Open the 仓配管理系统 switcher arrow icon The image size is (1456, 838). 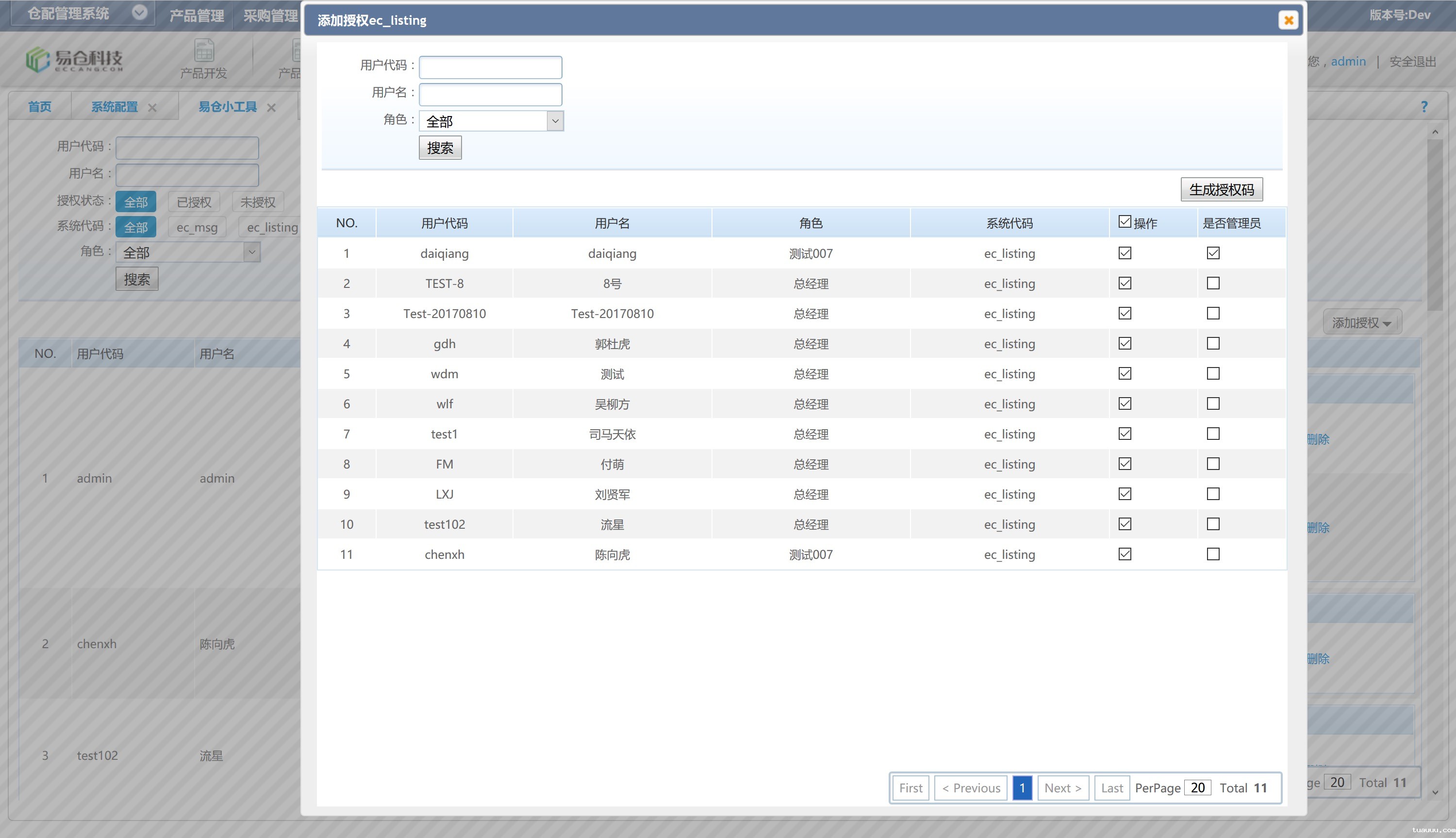tap(139, 13)
